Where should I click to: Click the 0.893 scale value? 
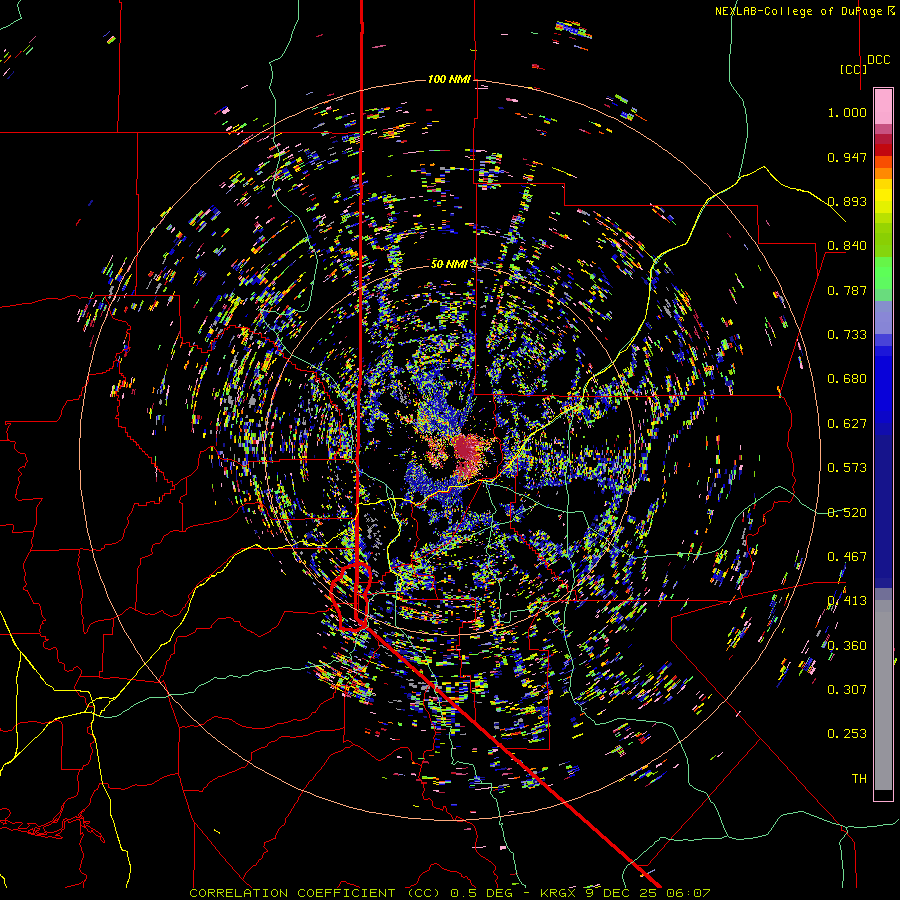click(847, 201)
